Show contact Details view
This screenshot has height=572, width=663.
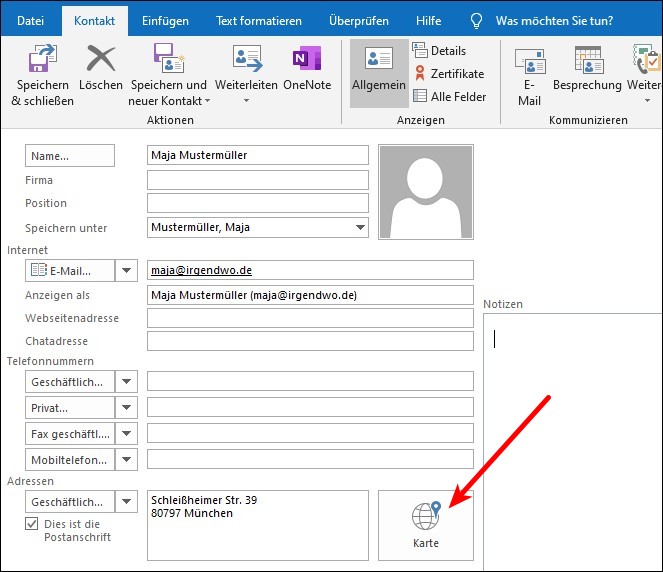tap(439, 51)
